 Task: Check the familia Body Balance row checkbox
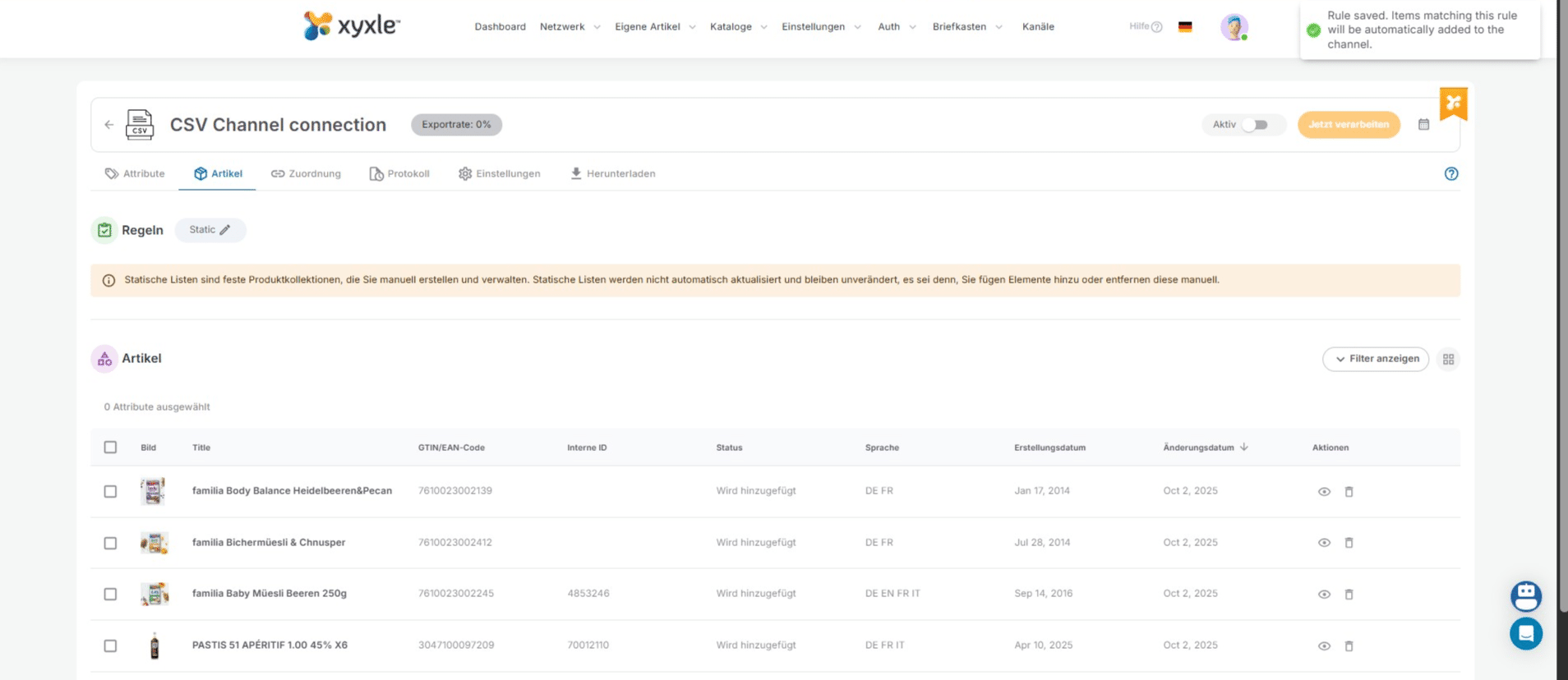click(110, 491)
